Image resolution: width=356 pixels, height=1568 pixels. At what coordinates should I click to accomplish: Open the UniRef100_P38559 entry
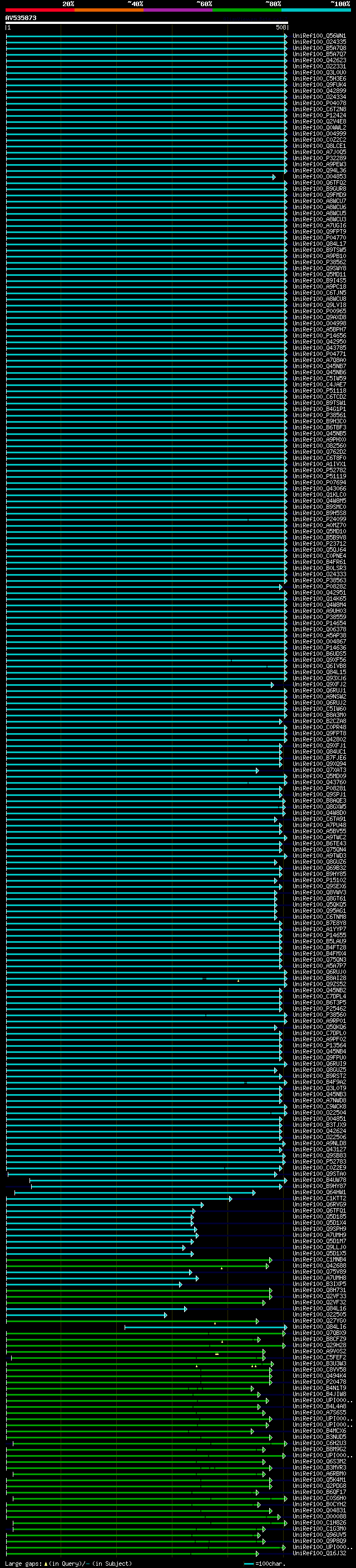click(x=319, y=617)
